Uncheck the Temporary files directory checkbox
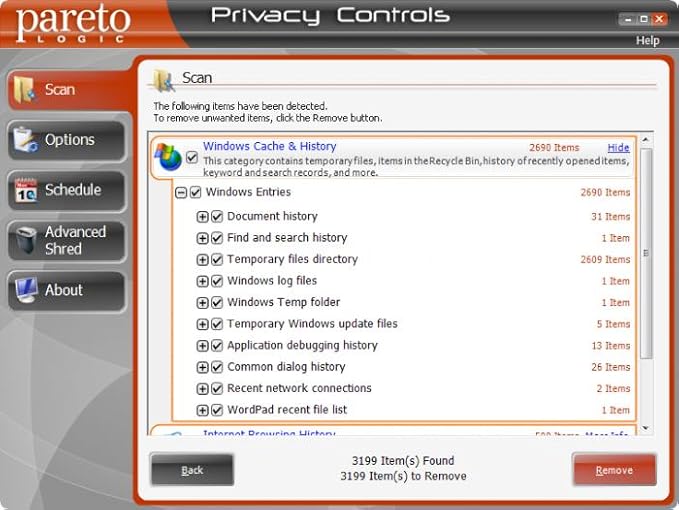679x510 pixels. click(217, 260)
